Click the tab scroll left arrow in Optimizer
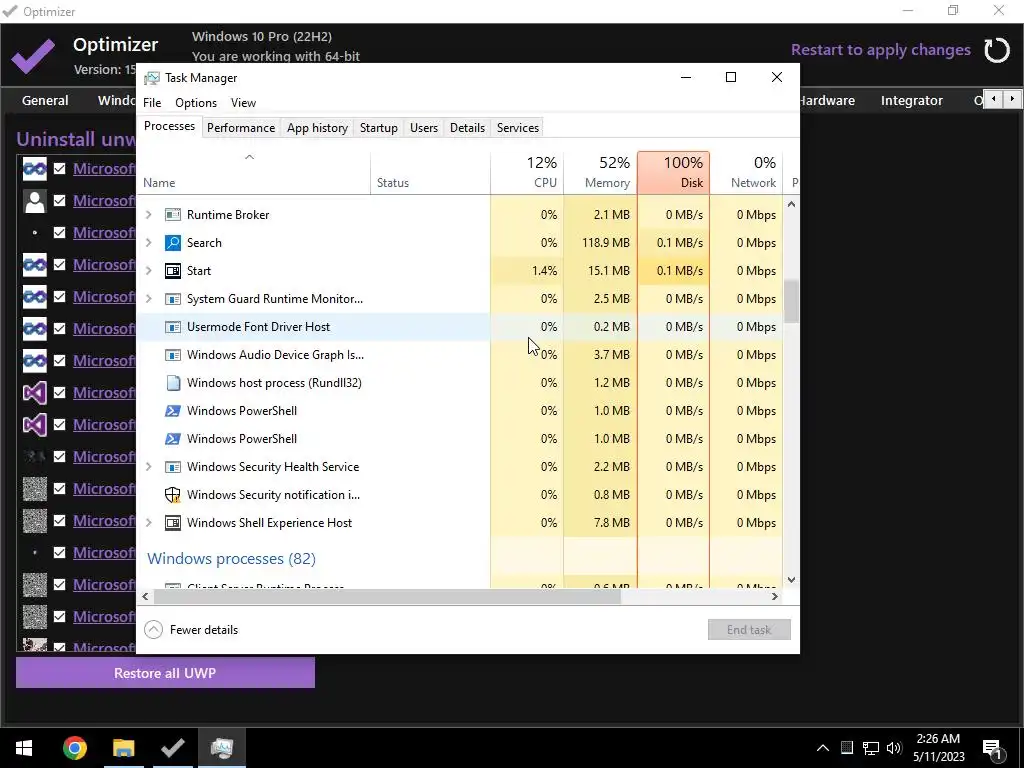Image resolution: width=1024 pixels, height=768 pixels. 993,99
